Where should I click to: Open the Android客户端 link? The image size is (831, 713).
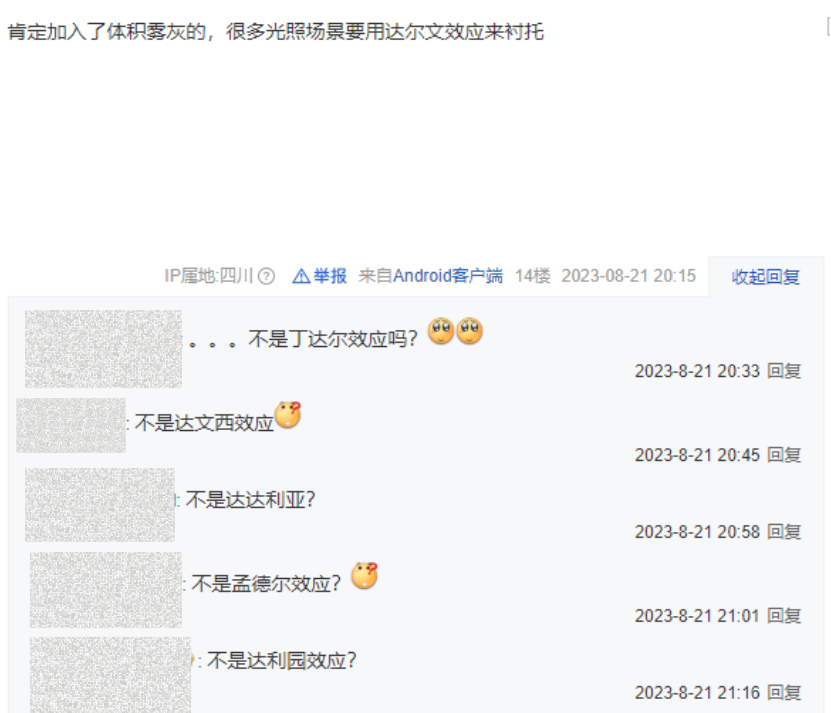[448, 276]
